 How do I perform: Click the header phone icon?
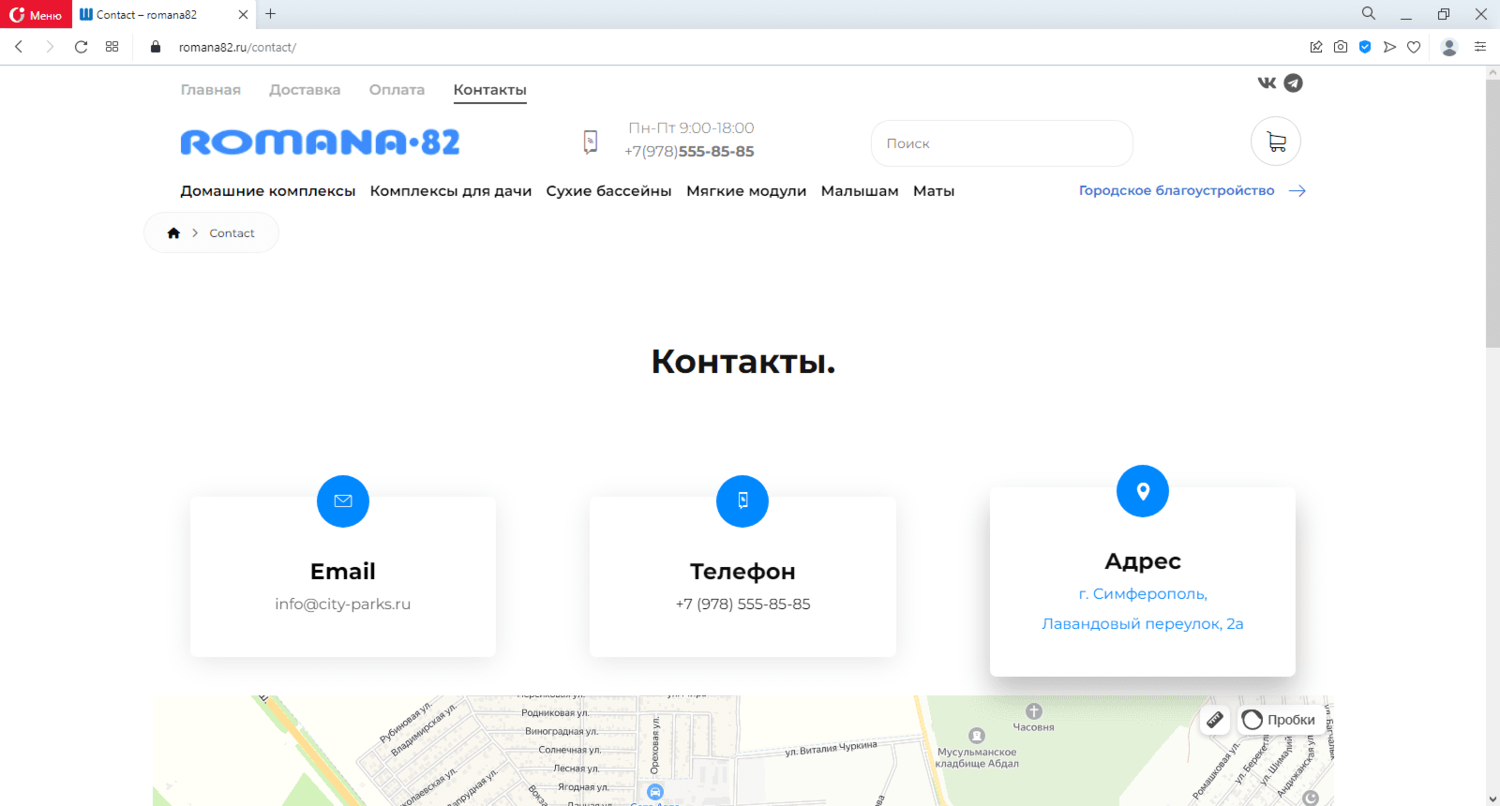click(590, 142)
